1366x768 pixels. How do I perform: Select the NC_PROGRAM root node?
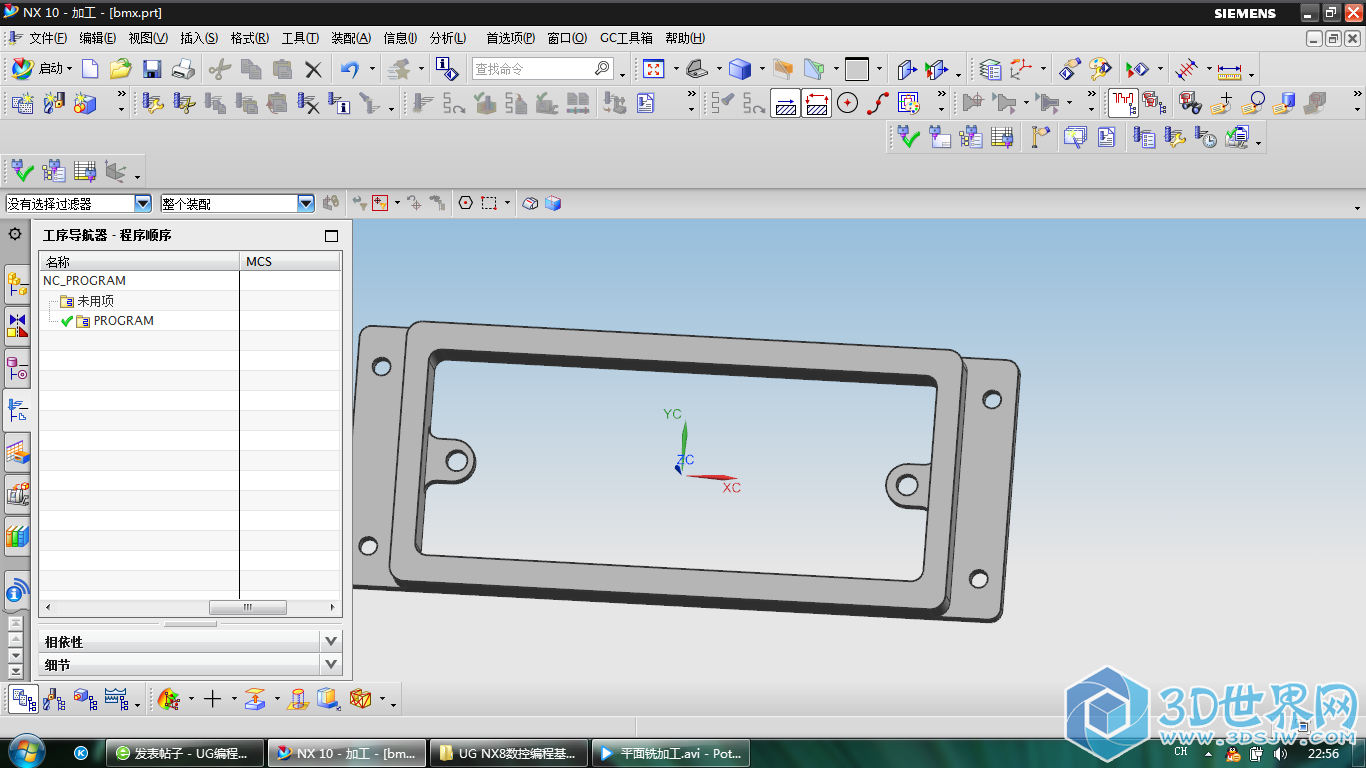tap(85, 281)
